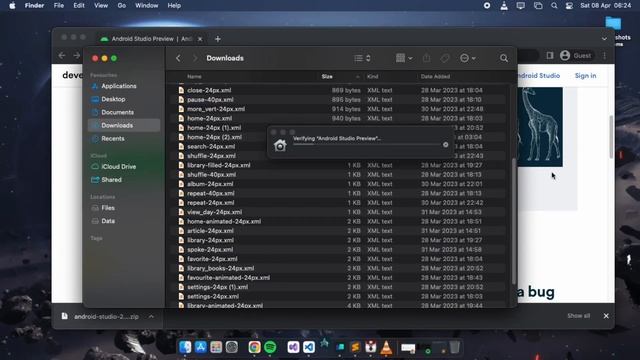
Task: Expand options for android-studio zip download
Action: click(x=151, y=316)
